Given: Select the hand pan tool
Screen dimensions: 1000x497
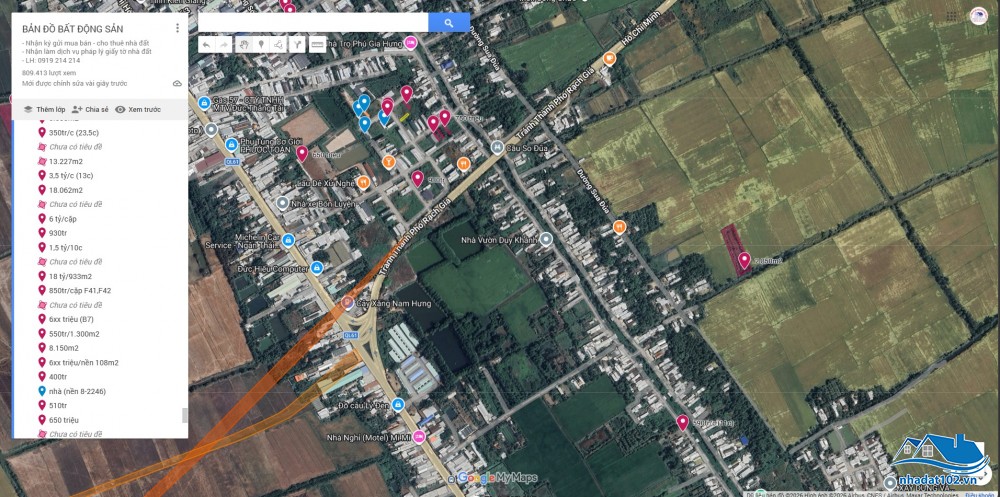Looking at the screenshot, I should [242, 45].
